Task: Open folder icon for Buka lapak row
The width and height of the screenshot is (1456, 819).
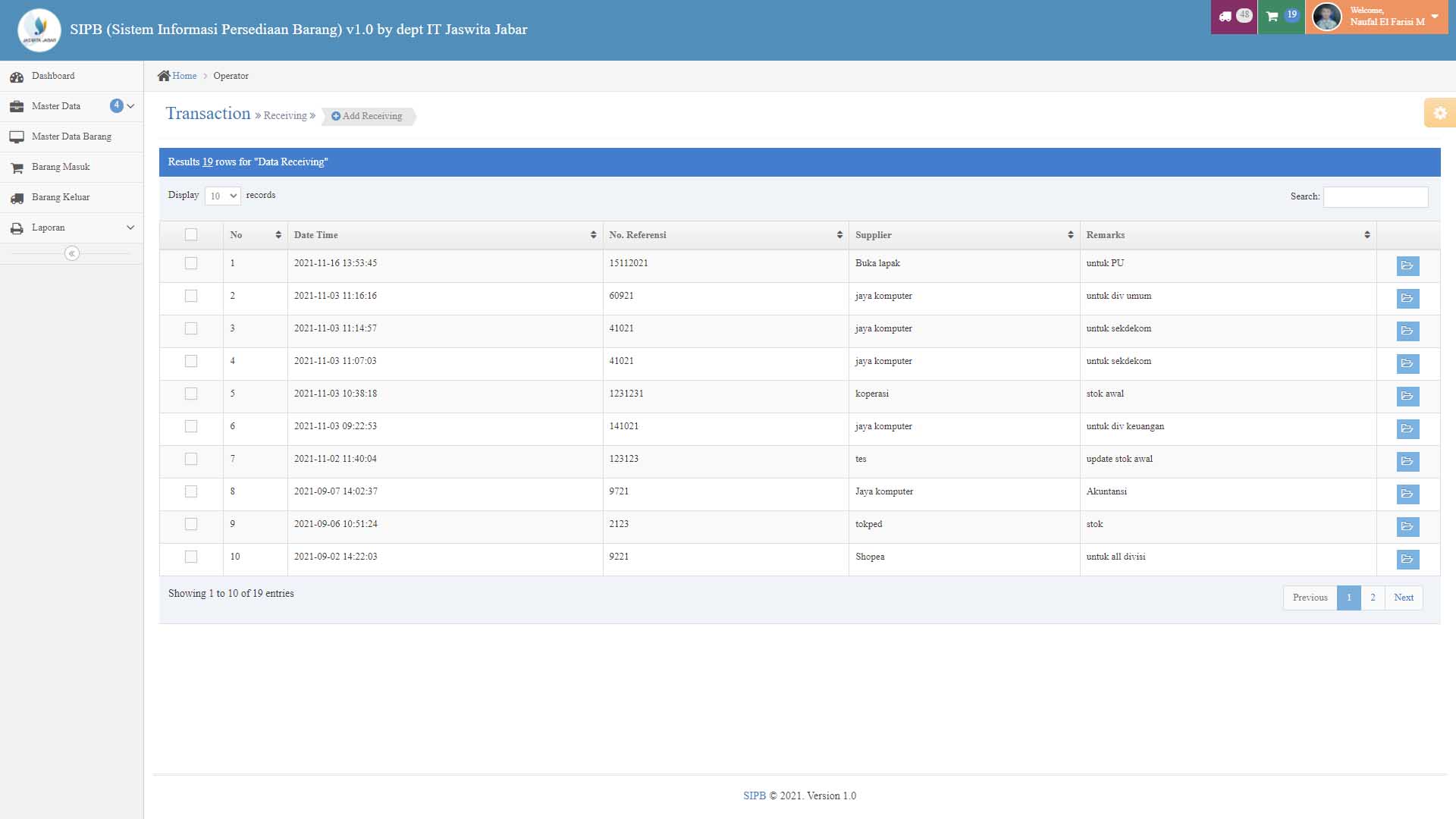Action: 1407,266
